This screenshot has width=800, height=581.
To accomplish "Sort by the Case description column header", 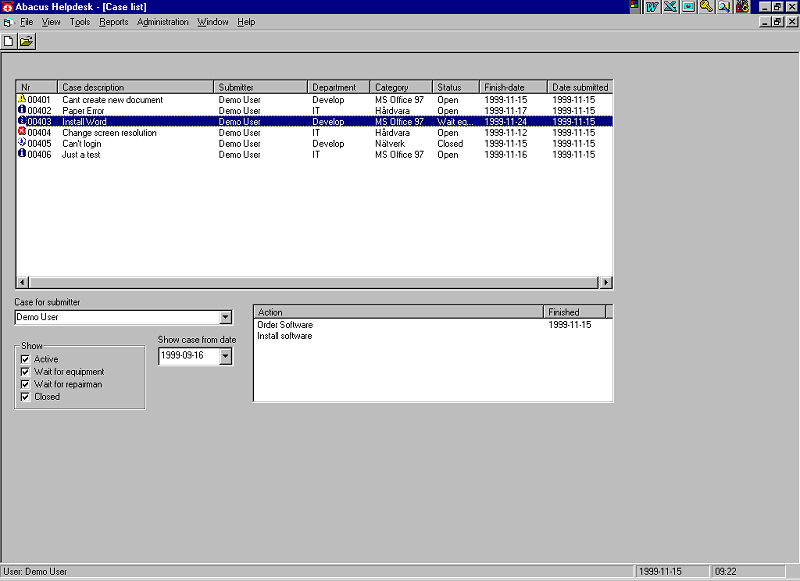I will 135,87.
